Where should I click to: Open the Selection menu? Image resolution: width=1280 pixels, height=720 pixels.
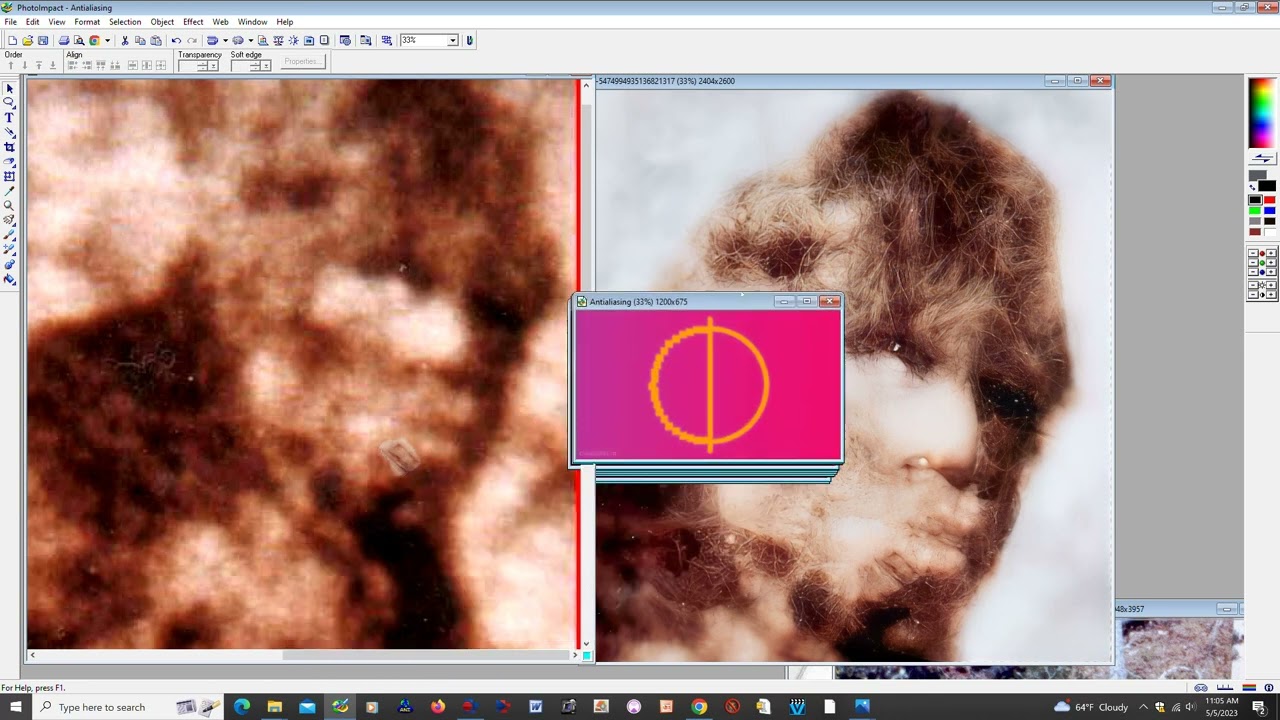click(125, 21)
